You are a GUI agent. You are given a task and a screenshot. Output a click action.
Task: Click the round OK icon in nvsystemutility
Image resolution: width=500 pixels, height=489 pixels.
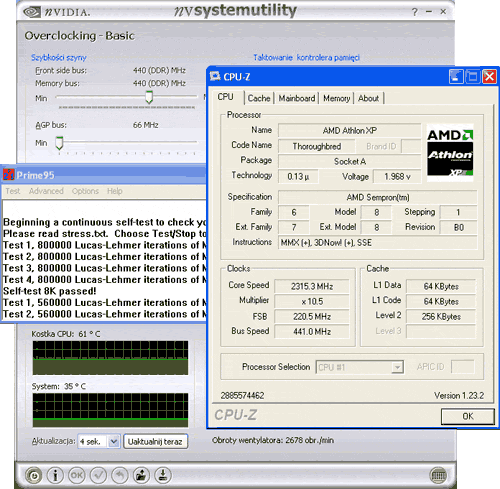pos(77,475)
